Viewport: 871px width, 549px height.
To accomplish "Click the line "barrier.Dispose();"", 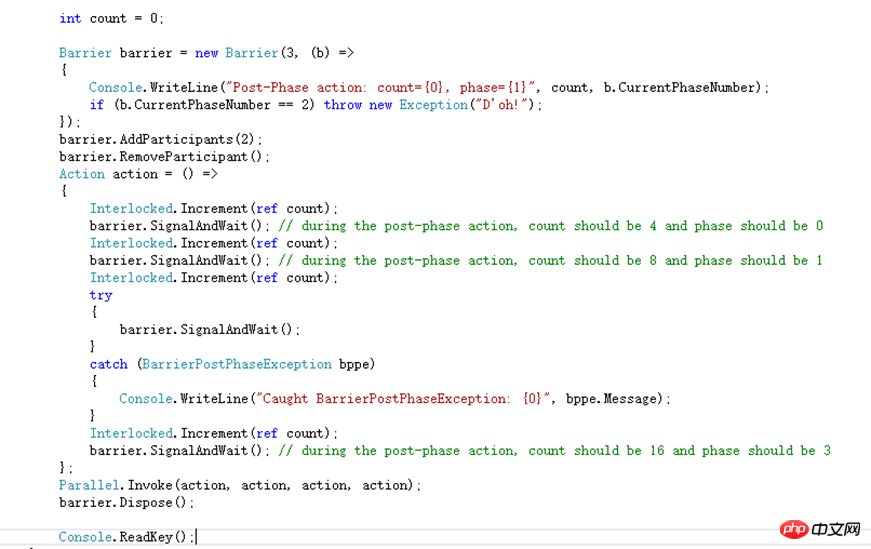I will coord(127,503).
